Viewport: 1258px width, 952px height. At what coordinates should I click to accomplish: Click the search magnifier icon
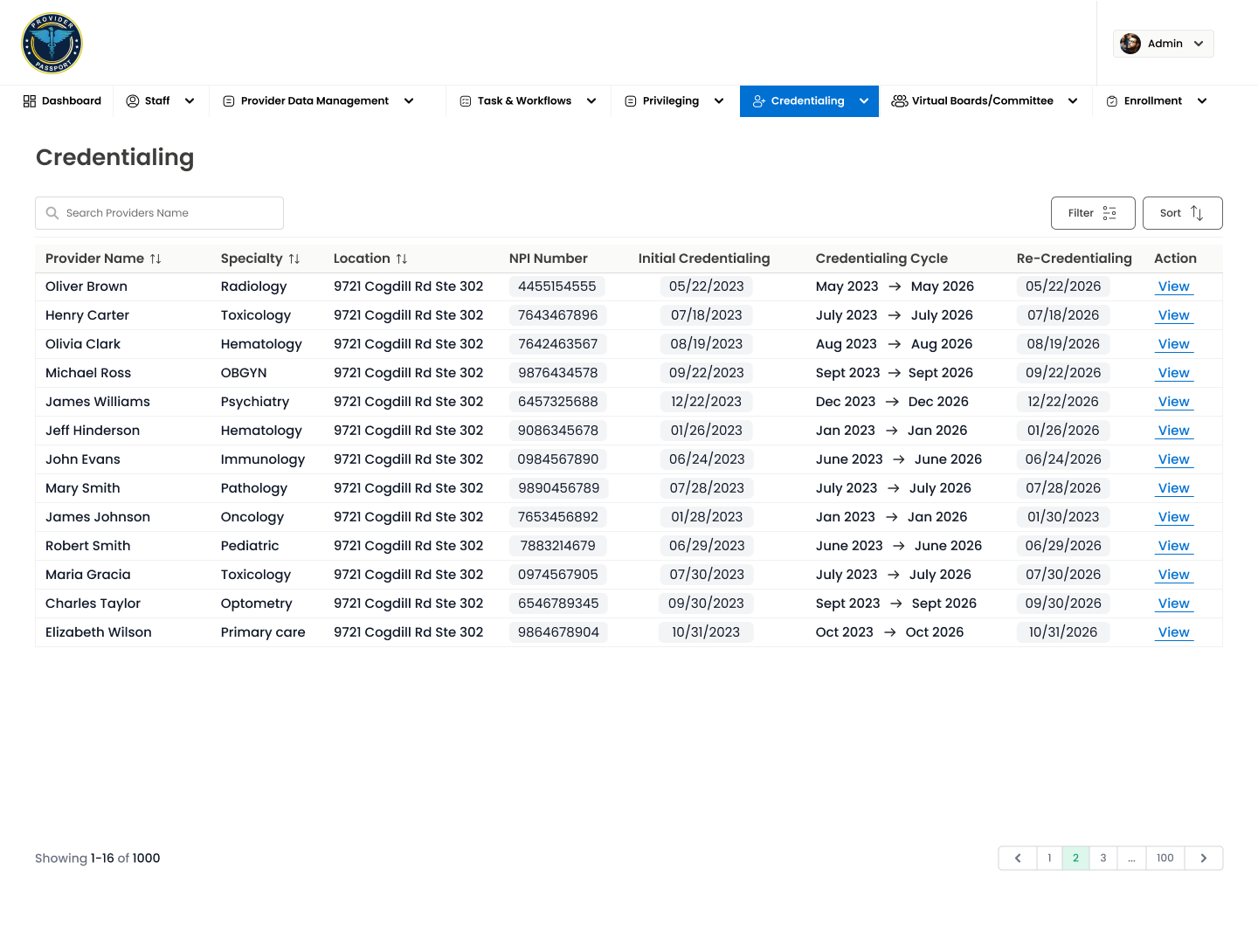[x=52, y=212]
